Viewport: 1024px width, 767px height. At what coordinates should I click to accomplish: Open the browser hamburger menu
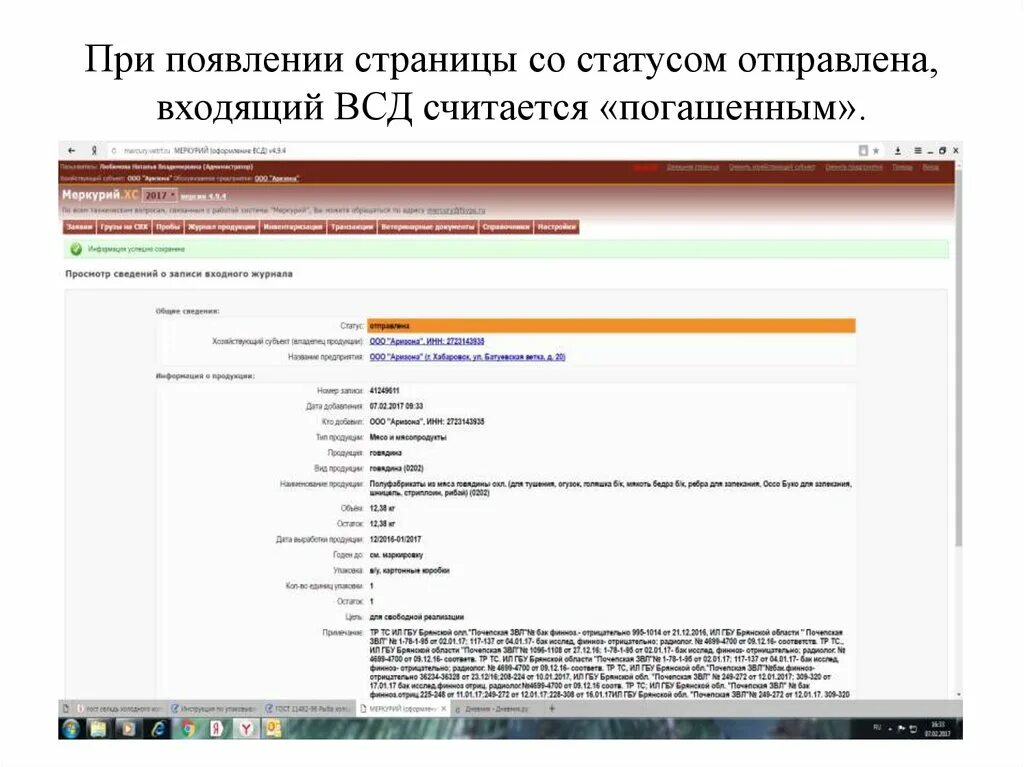point(918,151)
